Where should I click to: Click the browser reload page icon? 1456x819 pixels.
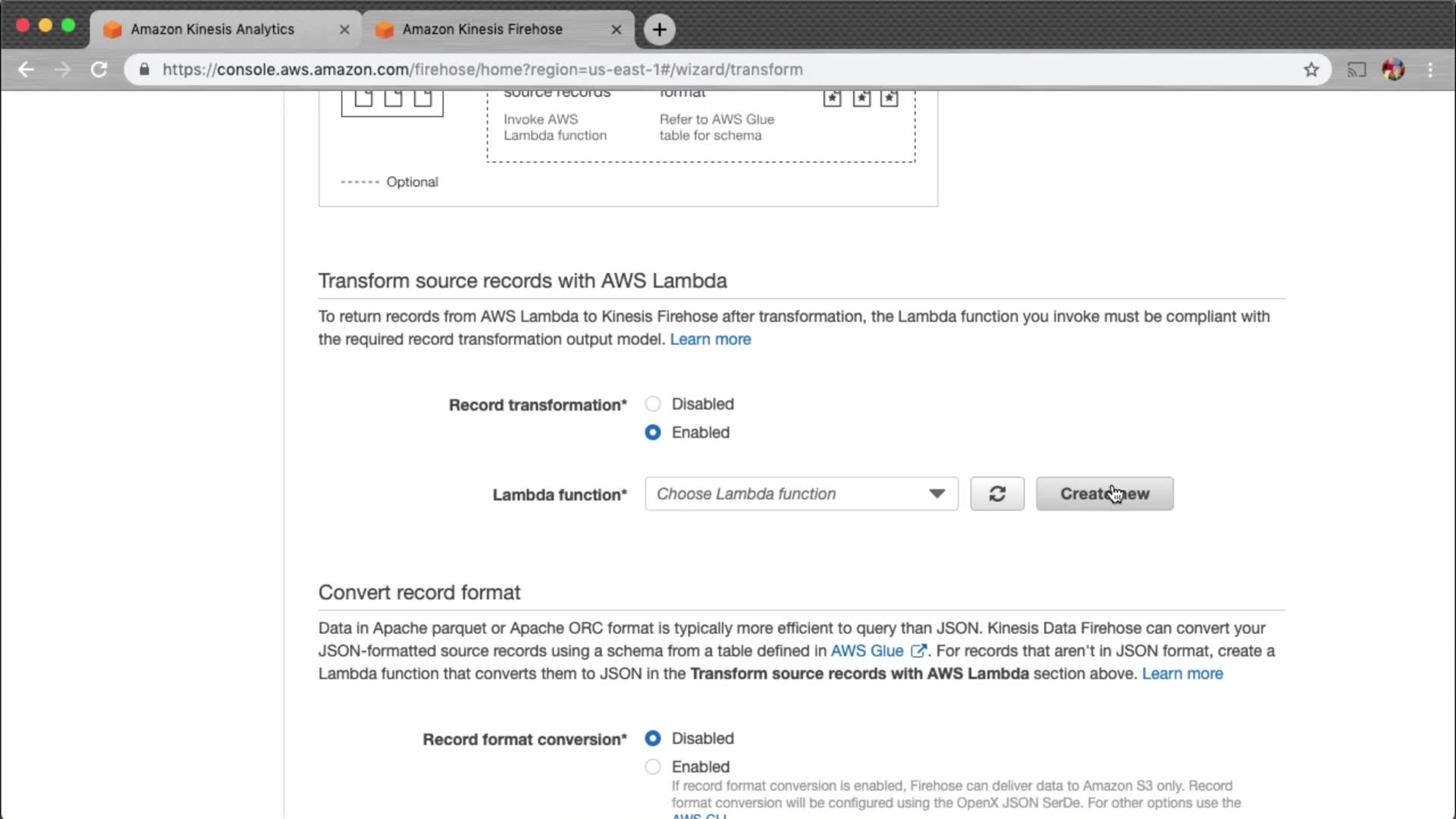tap(99, 70)
